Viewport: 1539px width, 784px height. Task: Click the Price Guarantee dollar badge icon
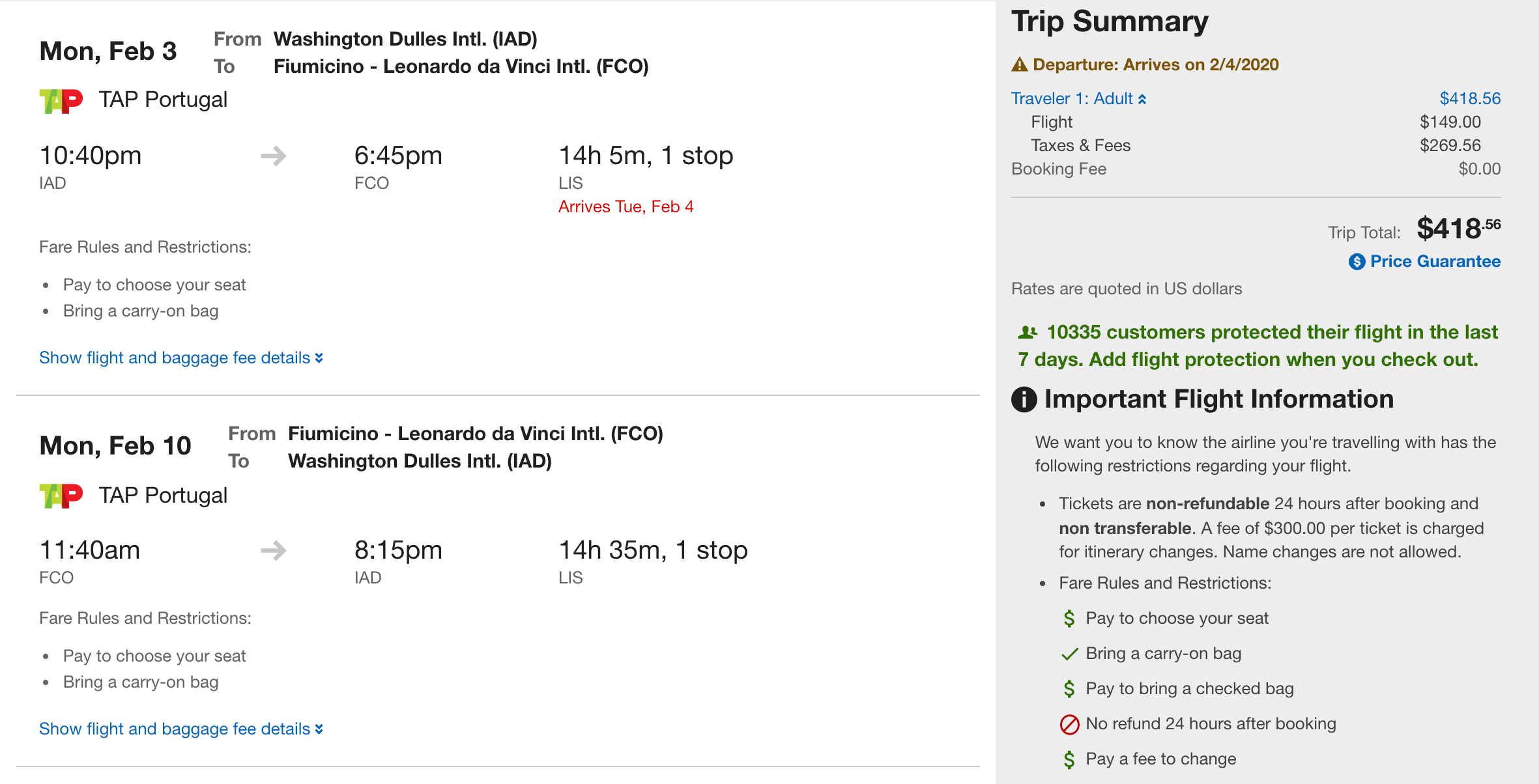point(1357,262)
